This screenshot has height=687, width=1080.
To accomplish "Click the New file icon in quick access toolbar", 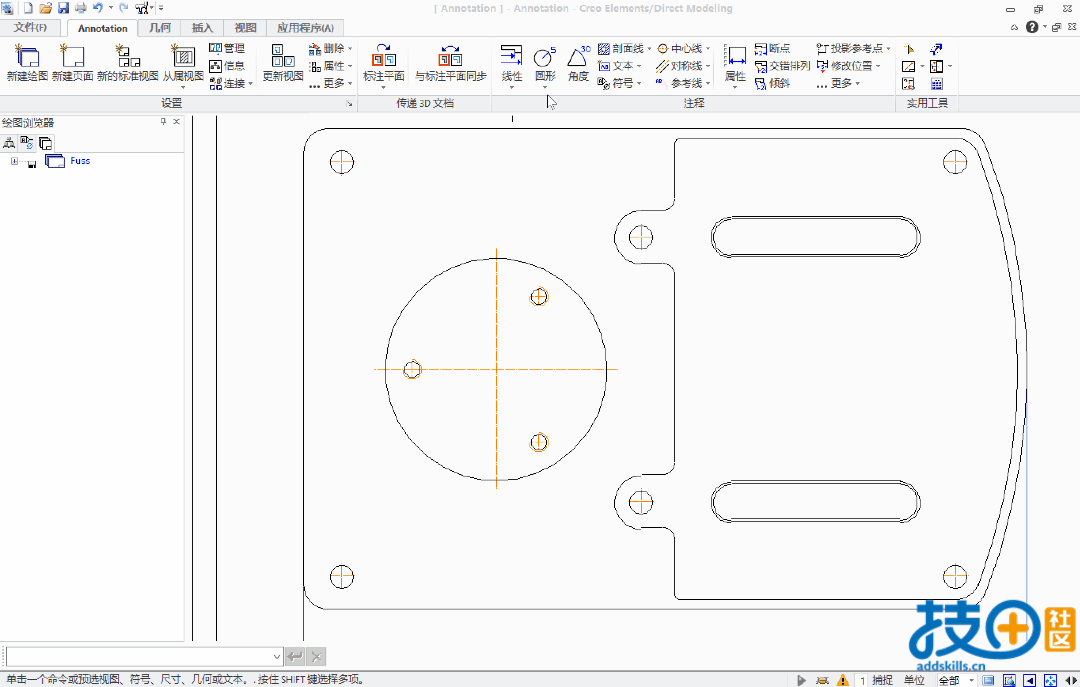I will [28, 8].
